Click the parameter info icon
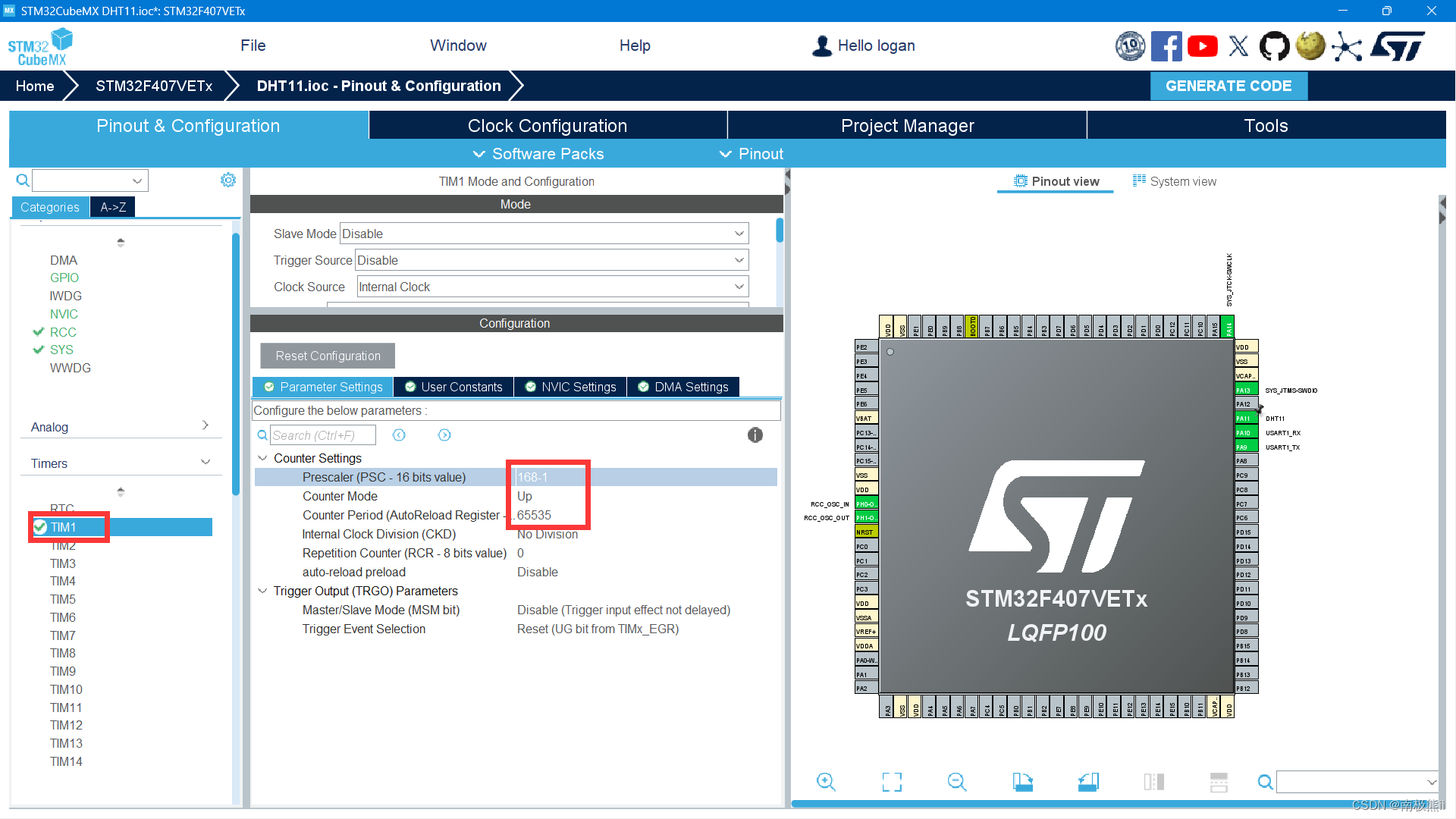1456x819 pixels. pos(755,435)
